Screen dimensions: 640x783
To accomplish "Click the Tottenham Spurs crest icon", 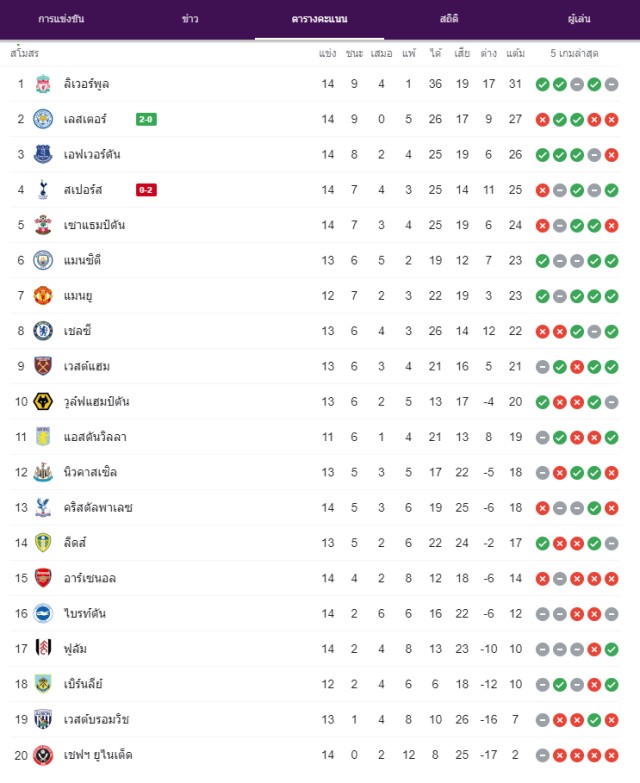I will click(43, 190).
